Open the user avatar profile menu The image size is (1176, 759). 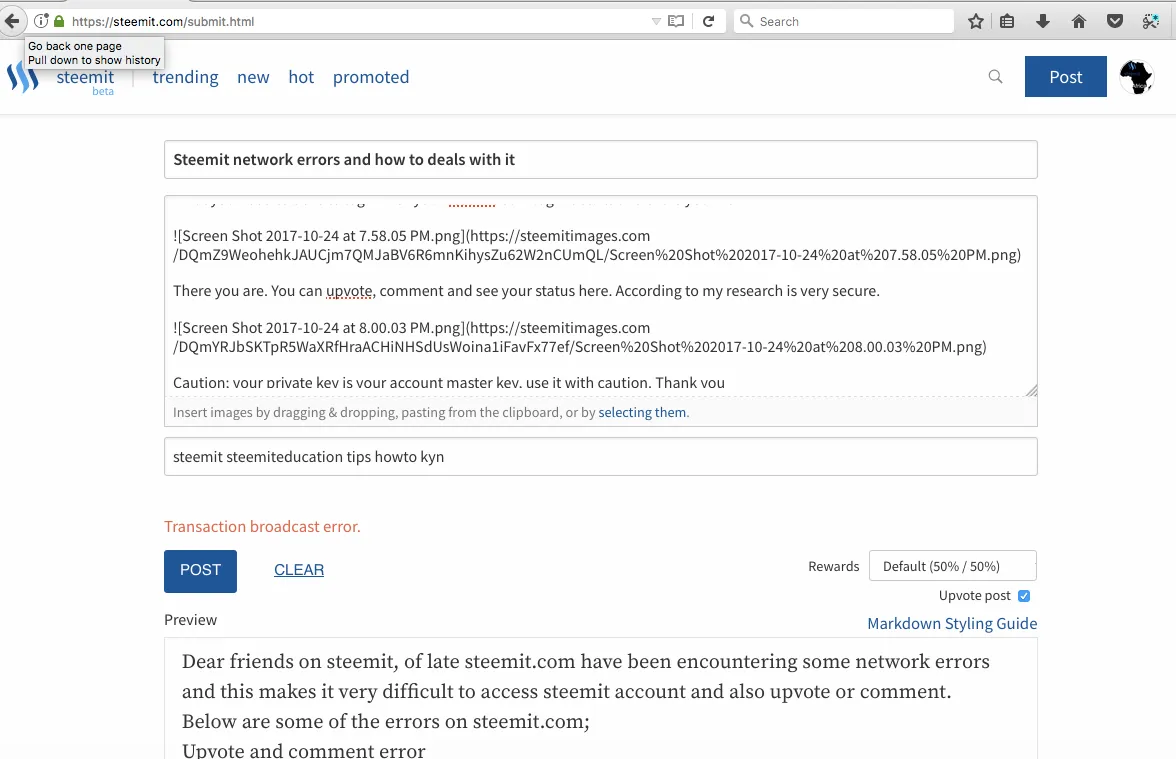1136,76
